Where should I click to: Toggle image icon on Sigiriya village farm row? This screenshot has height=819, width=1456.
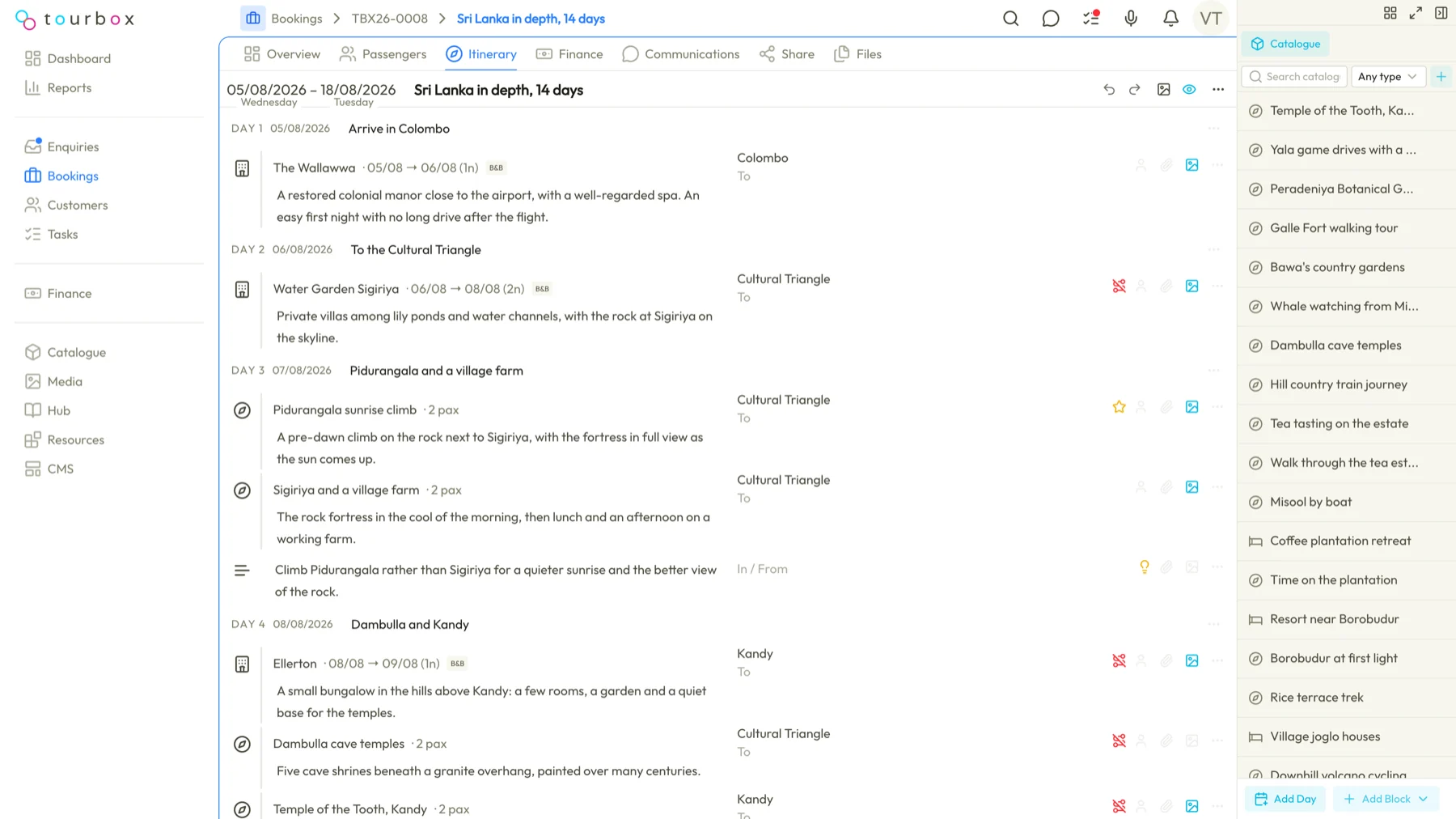pos(1191,487)
